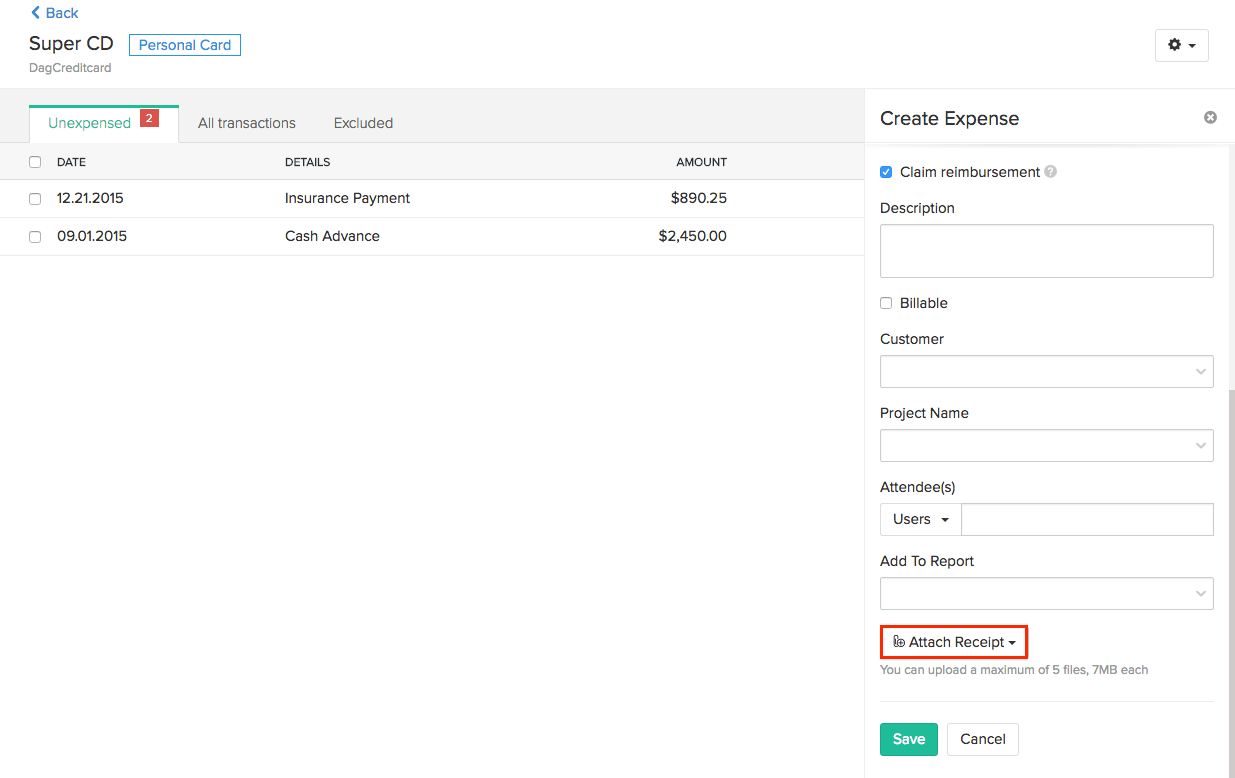Open the settings gear menu
The image size is (1235, 778).
1181,45
